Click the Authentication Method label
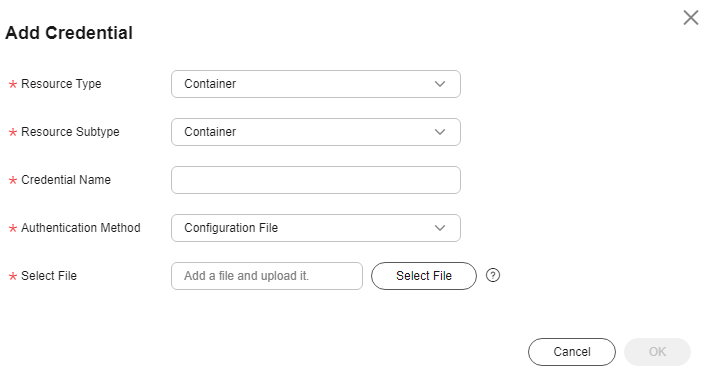The image size is (712, 385). tap(81, 228)
